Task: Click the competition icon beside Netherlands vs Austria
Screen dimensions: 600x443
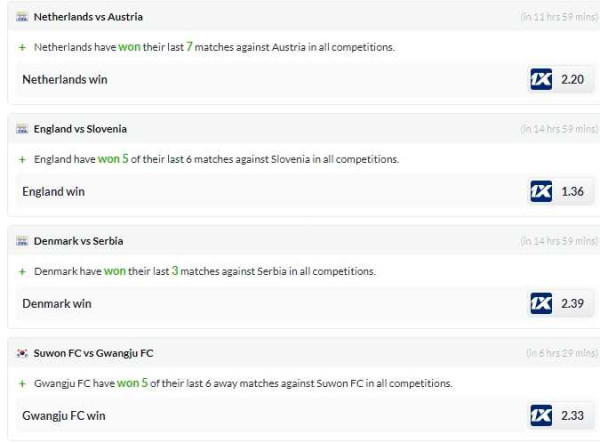Action: (22, 17)
